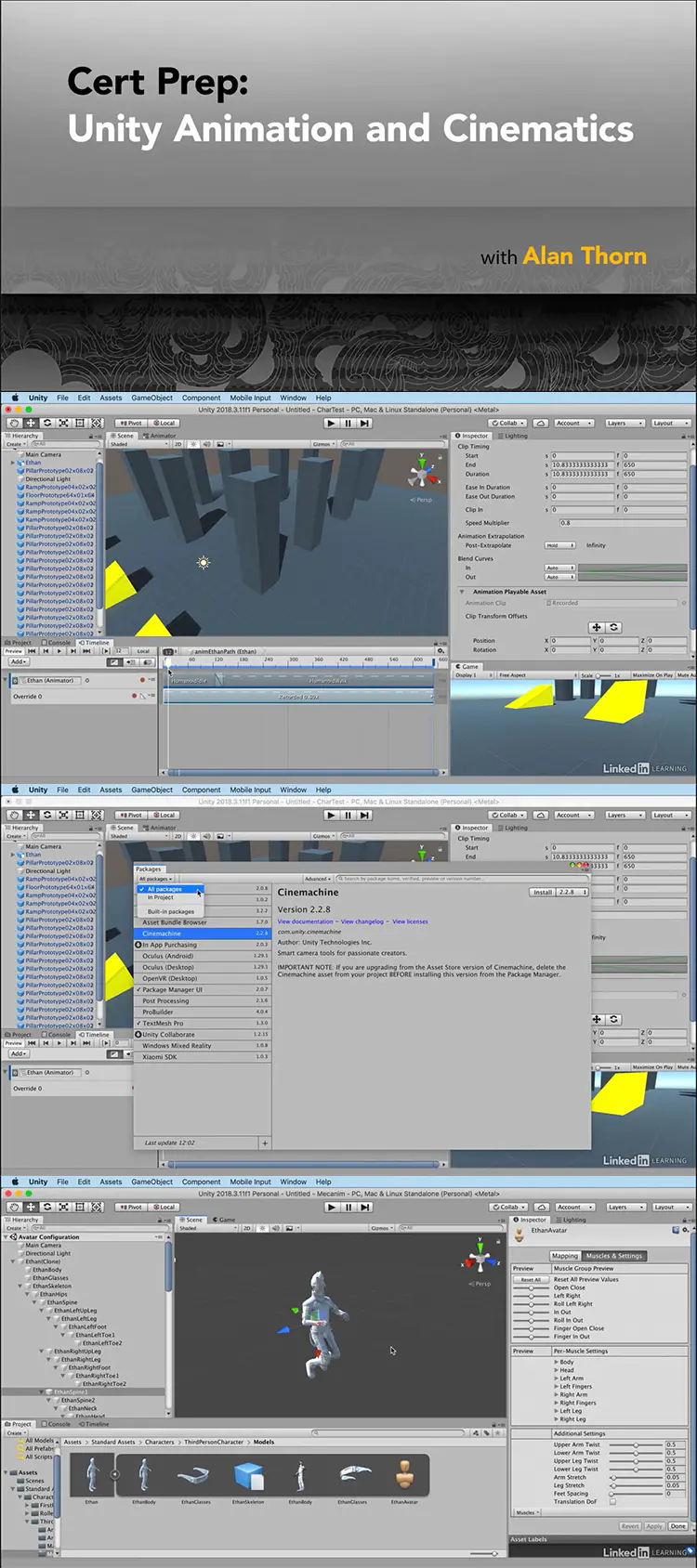
Task: Switch to the Muscles & Settings tab
Action: (614, 1255)
